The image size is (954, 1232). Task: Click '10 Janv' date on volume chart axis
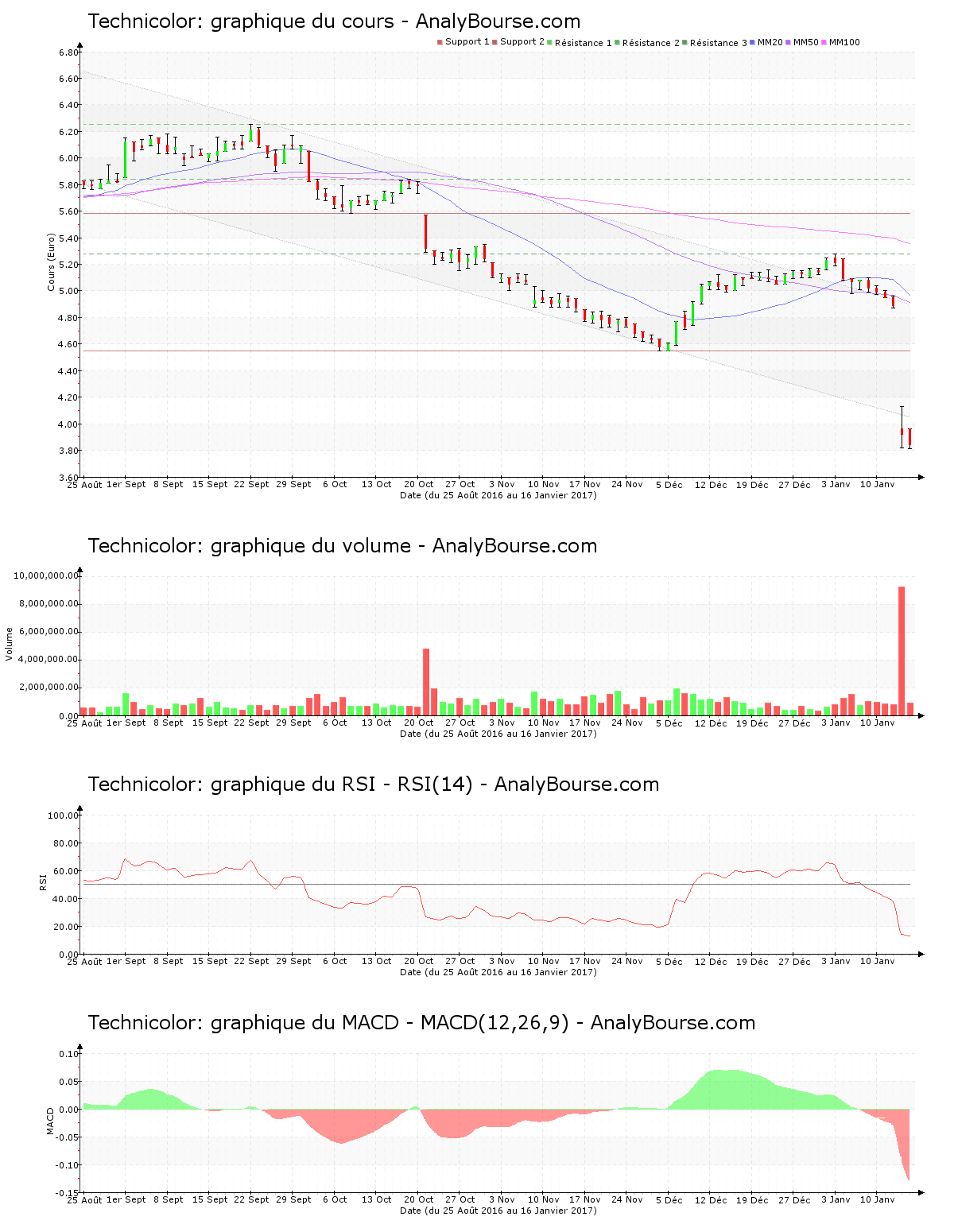[x=877, y=723]
